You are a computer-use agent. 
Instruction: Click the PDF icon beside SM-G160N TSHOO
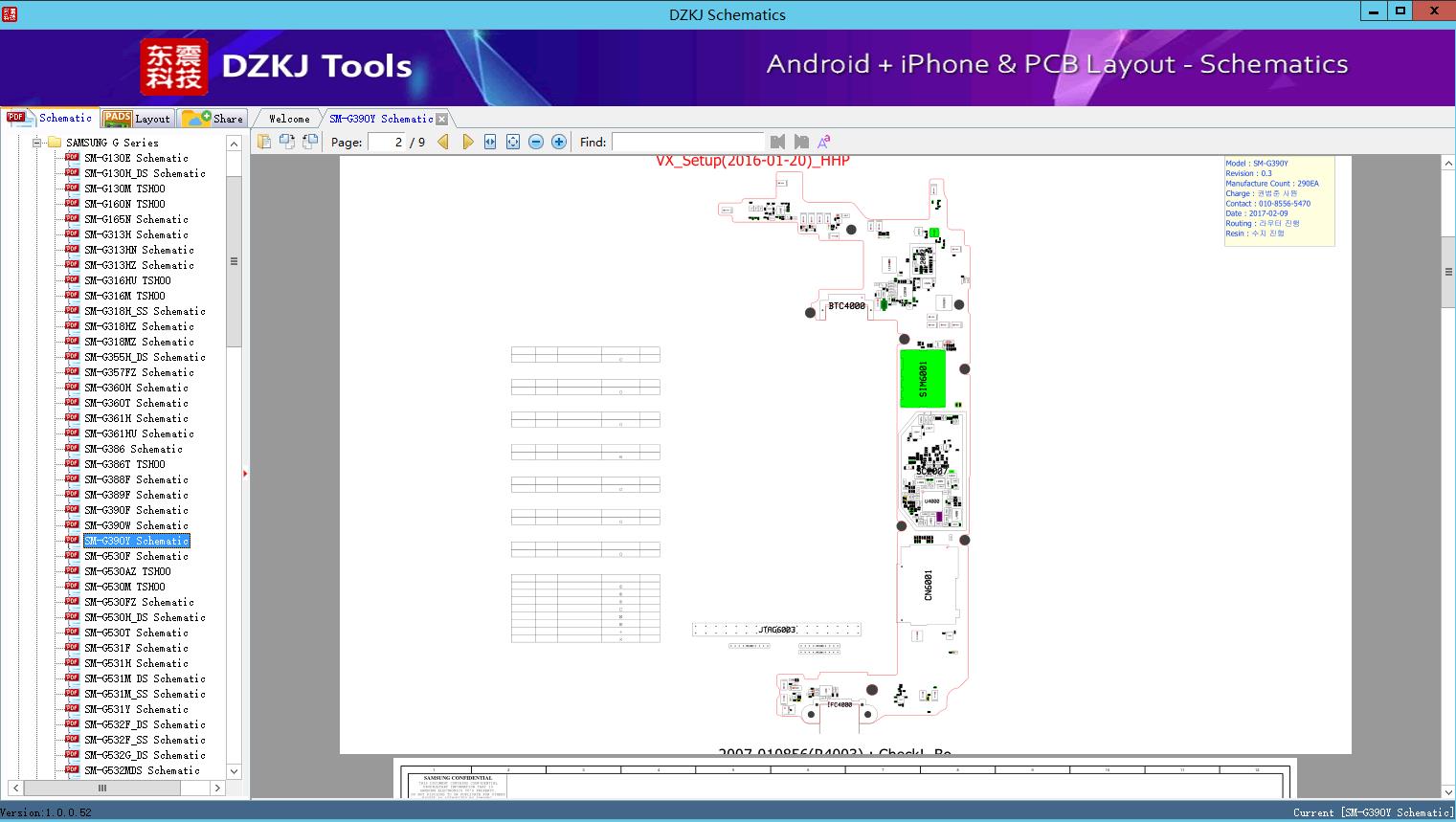(72, 204)
